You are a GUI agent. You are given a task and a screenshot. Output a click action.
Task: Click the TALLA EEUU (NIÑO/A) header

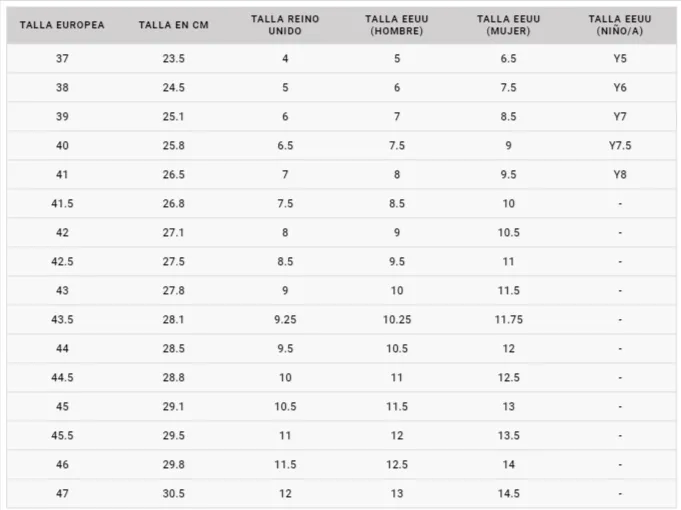620,24
